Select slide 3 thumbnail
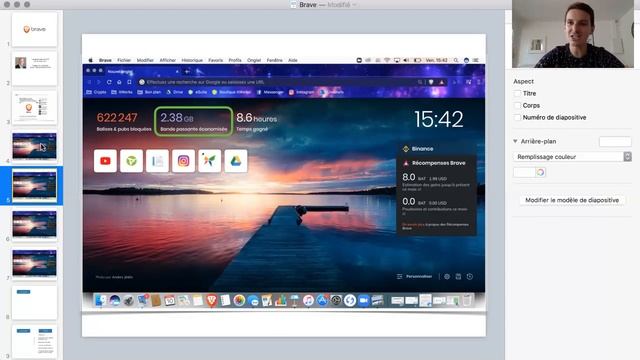Screen dimensions: 640x360 pos(34,108)
